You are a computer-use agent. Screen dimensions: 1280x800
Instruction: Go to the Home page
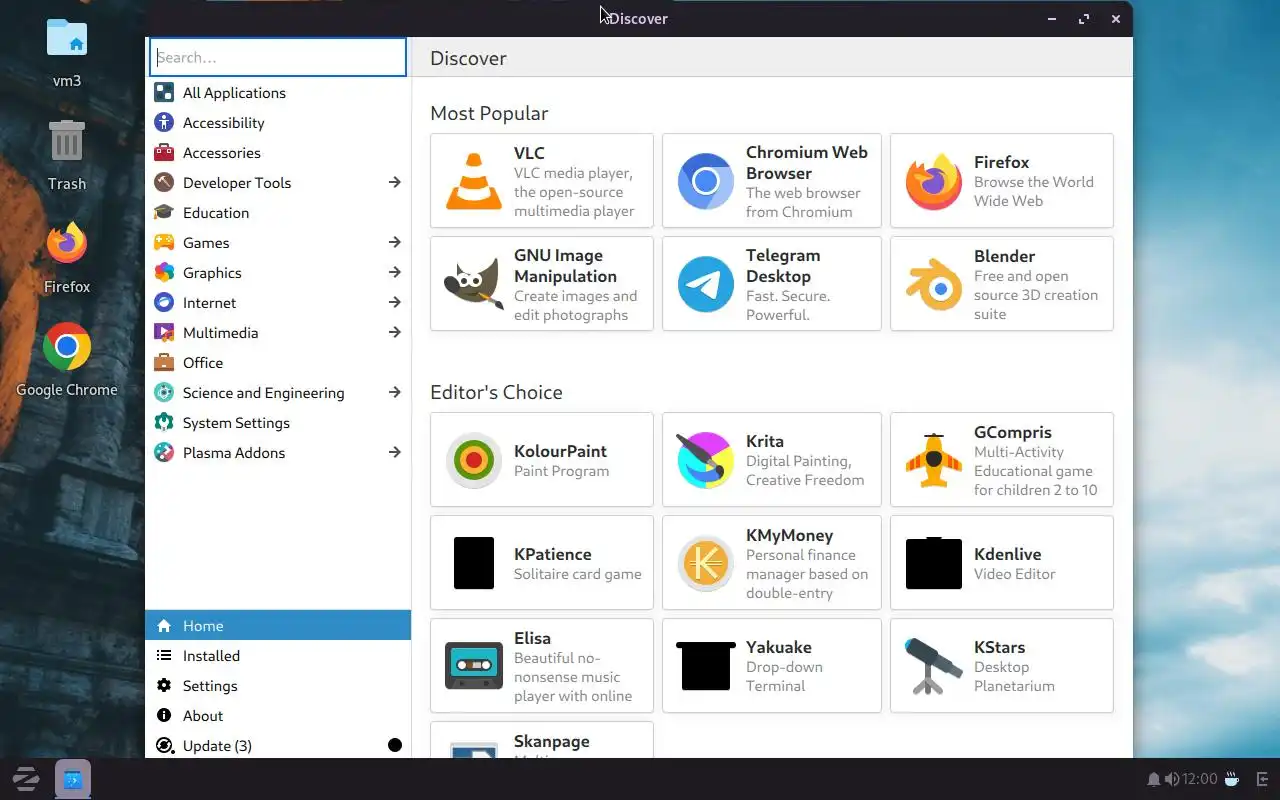[278, 625]
